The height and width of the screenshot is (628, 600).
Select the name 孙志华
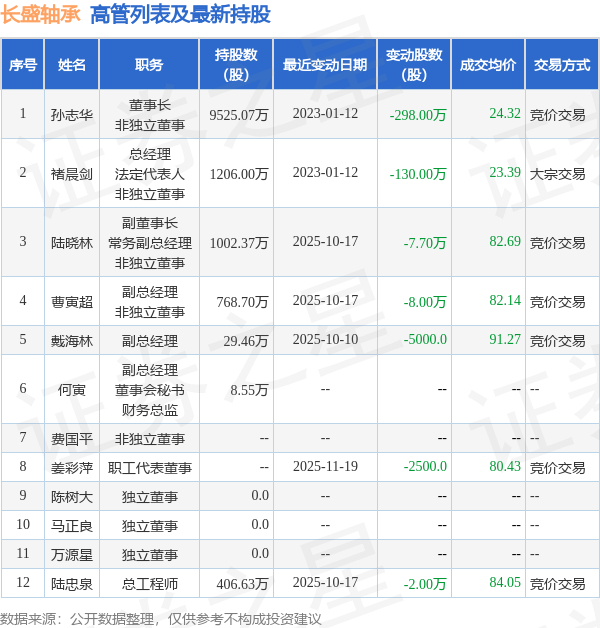coord(72,115)
